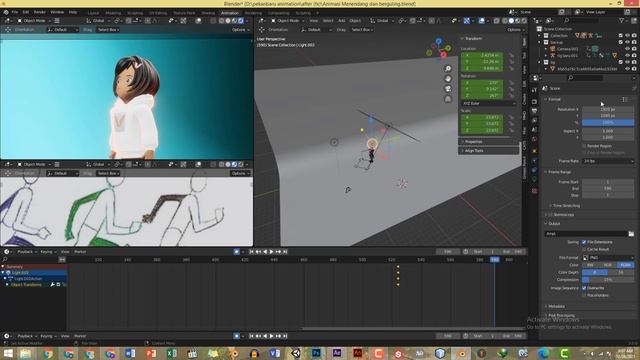This screenshot has height=360, width=640.
Task: Open Keying popover in upper timeline
Action: [48, 252]
